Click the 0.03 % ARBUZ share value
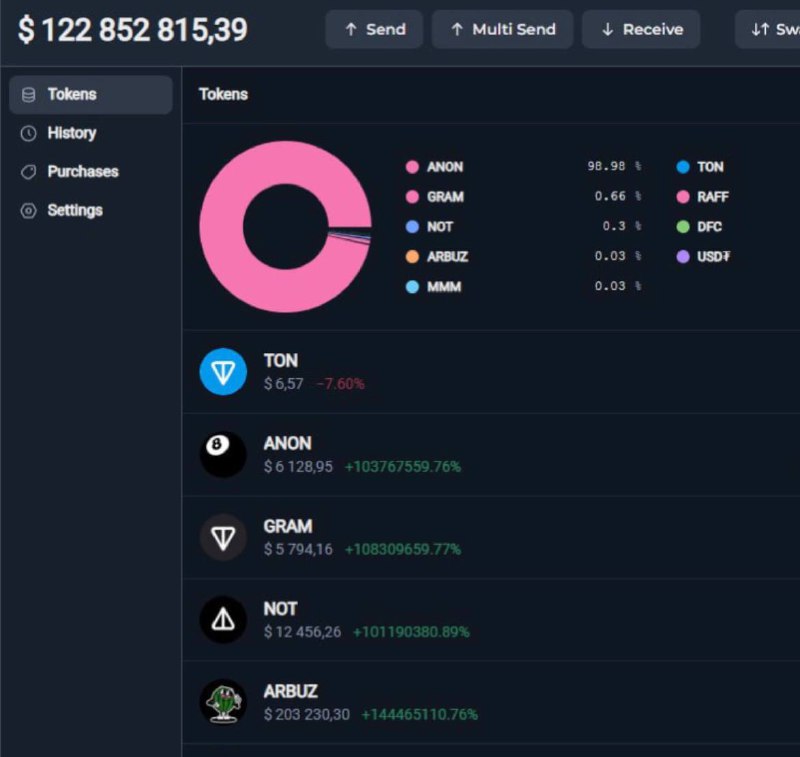Screen dimensions: 800x757 tap(618, 256)
